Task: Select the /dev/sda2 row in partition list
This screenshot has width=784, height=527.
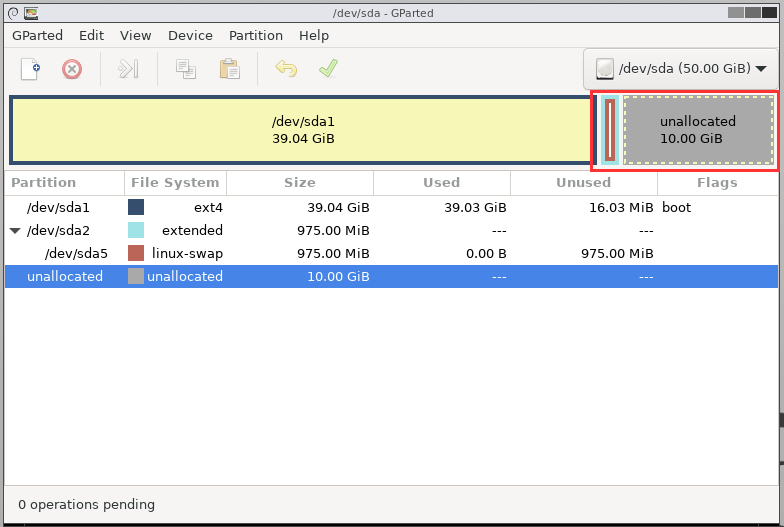Action: (x=392, y=230)
